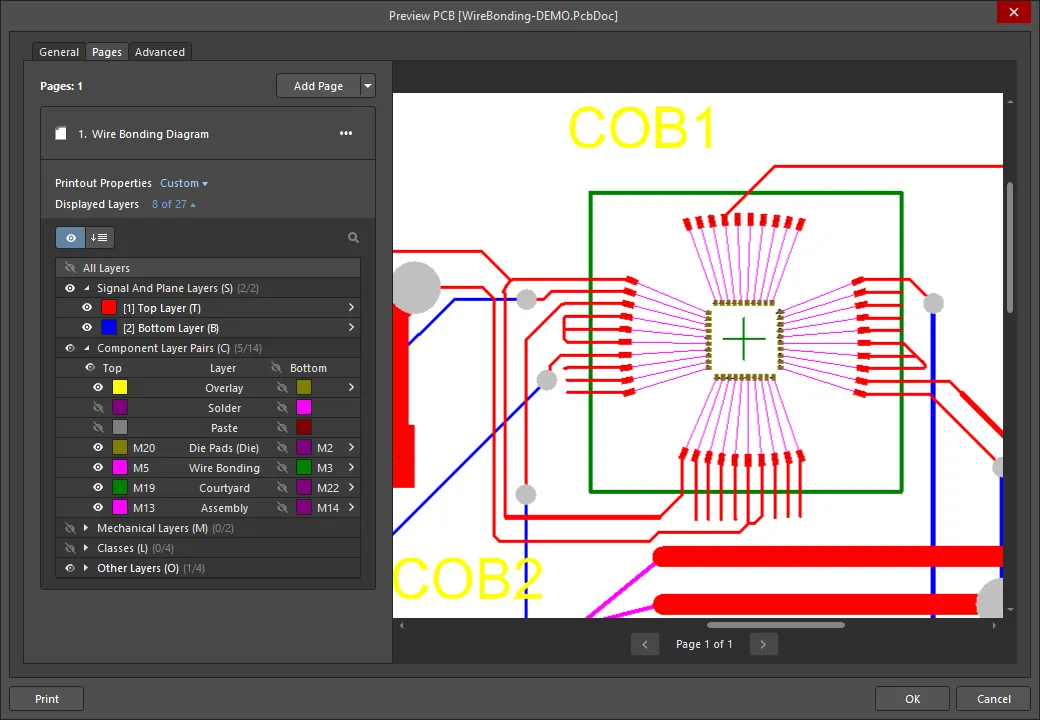Viewport: 1040px width, 720px height.
Task: Click the search icon in the layers panel
Action: pos(353,238)
